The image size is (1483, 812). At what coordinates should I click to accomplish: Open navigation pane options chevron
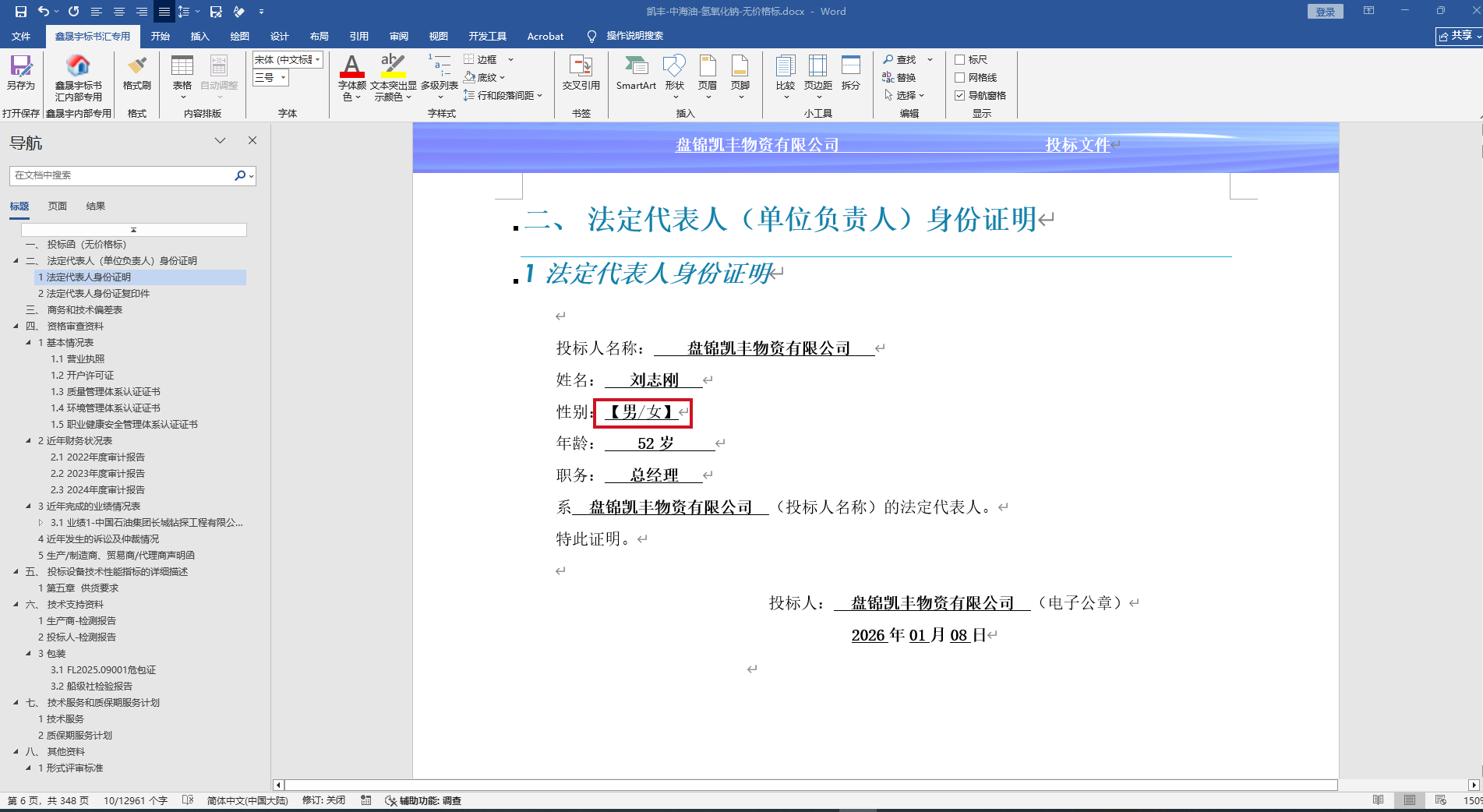(x=220, y=141)
